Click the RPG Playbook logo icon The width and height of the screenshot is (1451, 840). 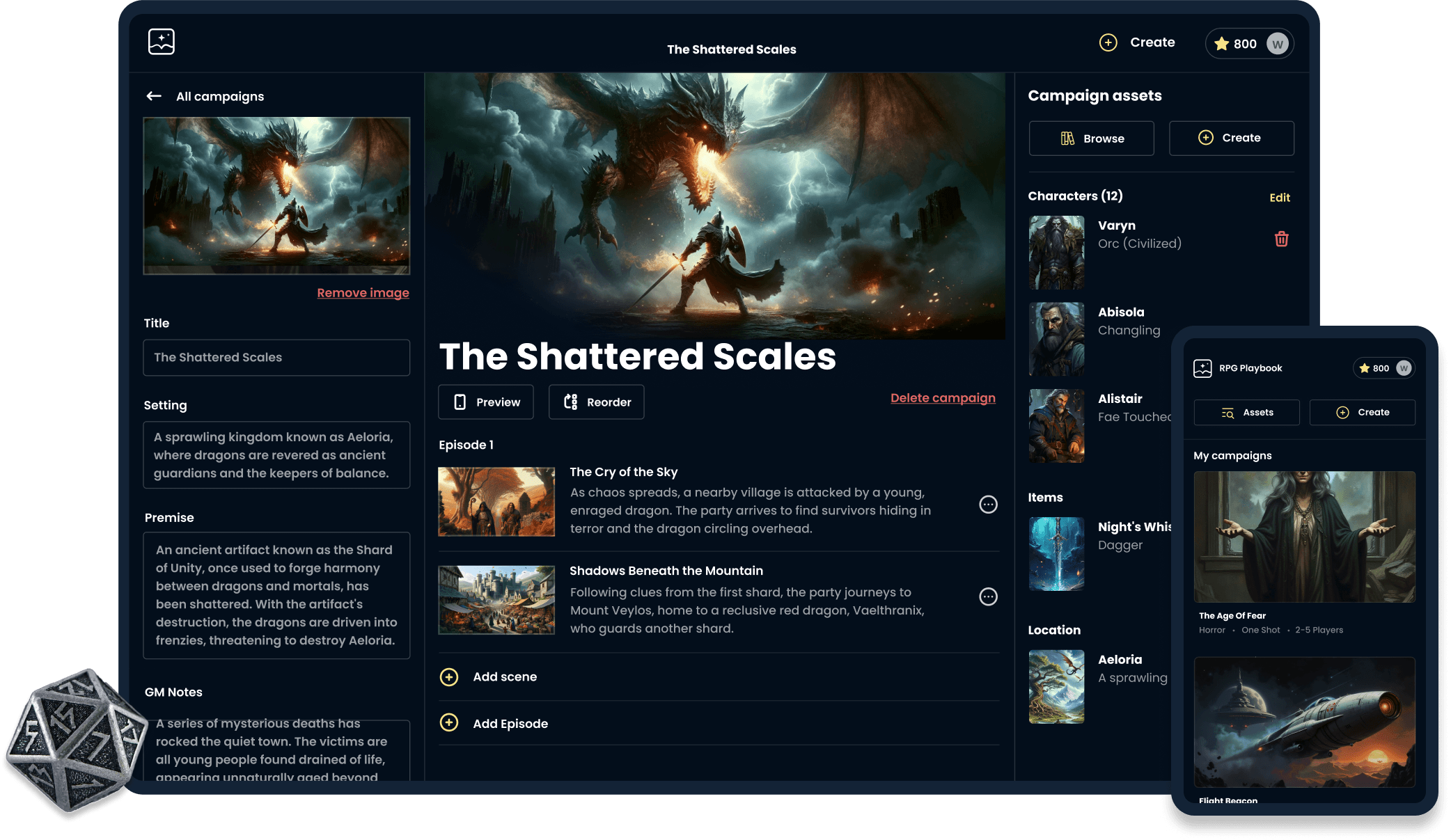161,42
